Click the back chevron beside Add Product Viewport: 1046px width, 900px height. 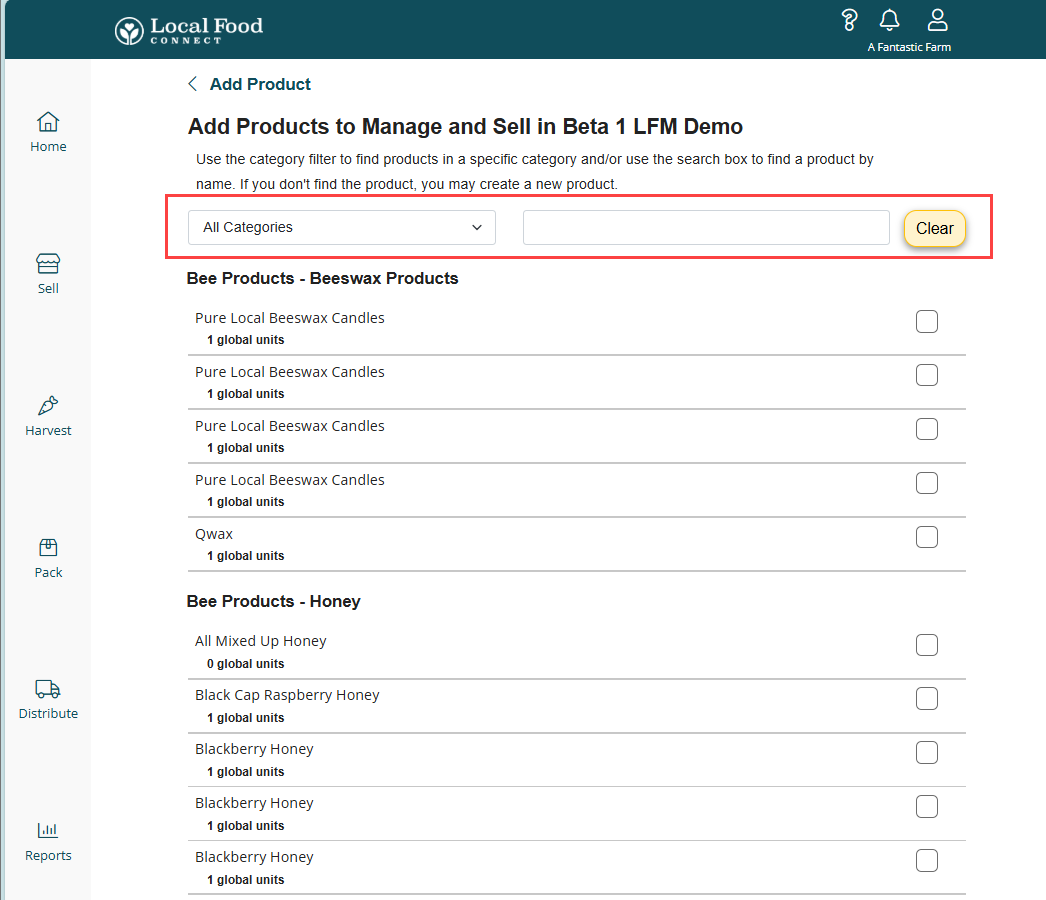click(x=193, y=84)
